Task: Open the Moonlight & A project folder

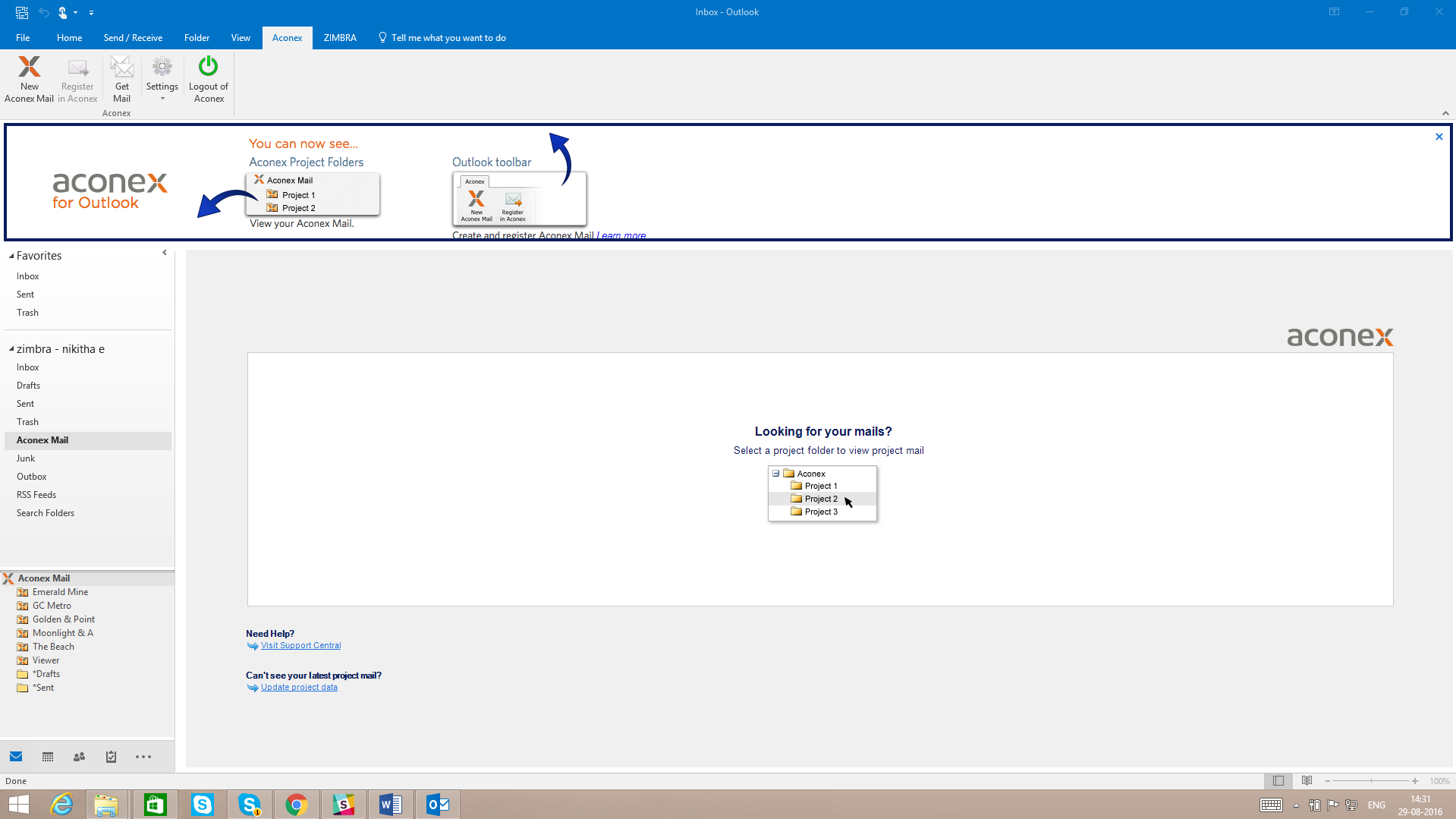Action: point(62,633)
